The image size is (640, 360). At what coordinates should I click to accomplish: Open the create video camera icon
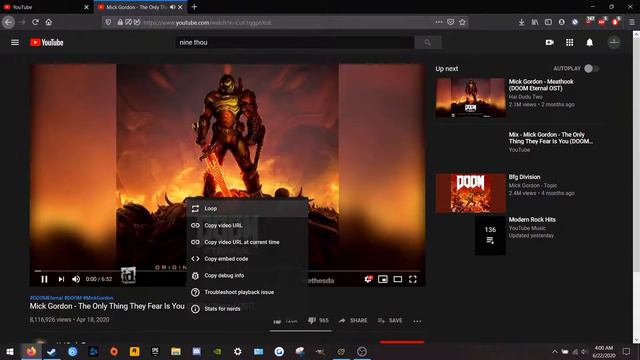click(549, 42)
